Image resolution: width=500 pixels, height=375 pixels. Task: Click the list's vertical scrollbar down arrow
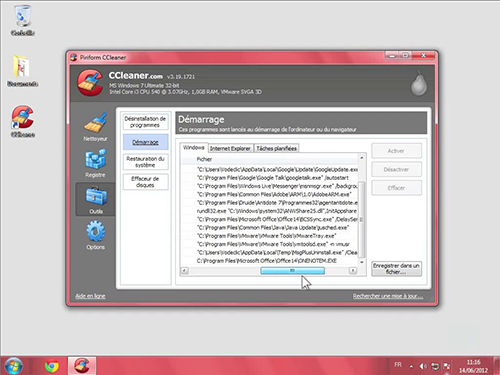(x=362, y=262)
